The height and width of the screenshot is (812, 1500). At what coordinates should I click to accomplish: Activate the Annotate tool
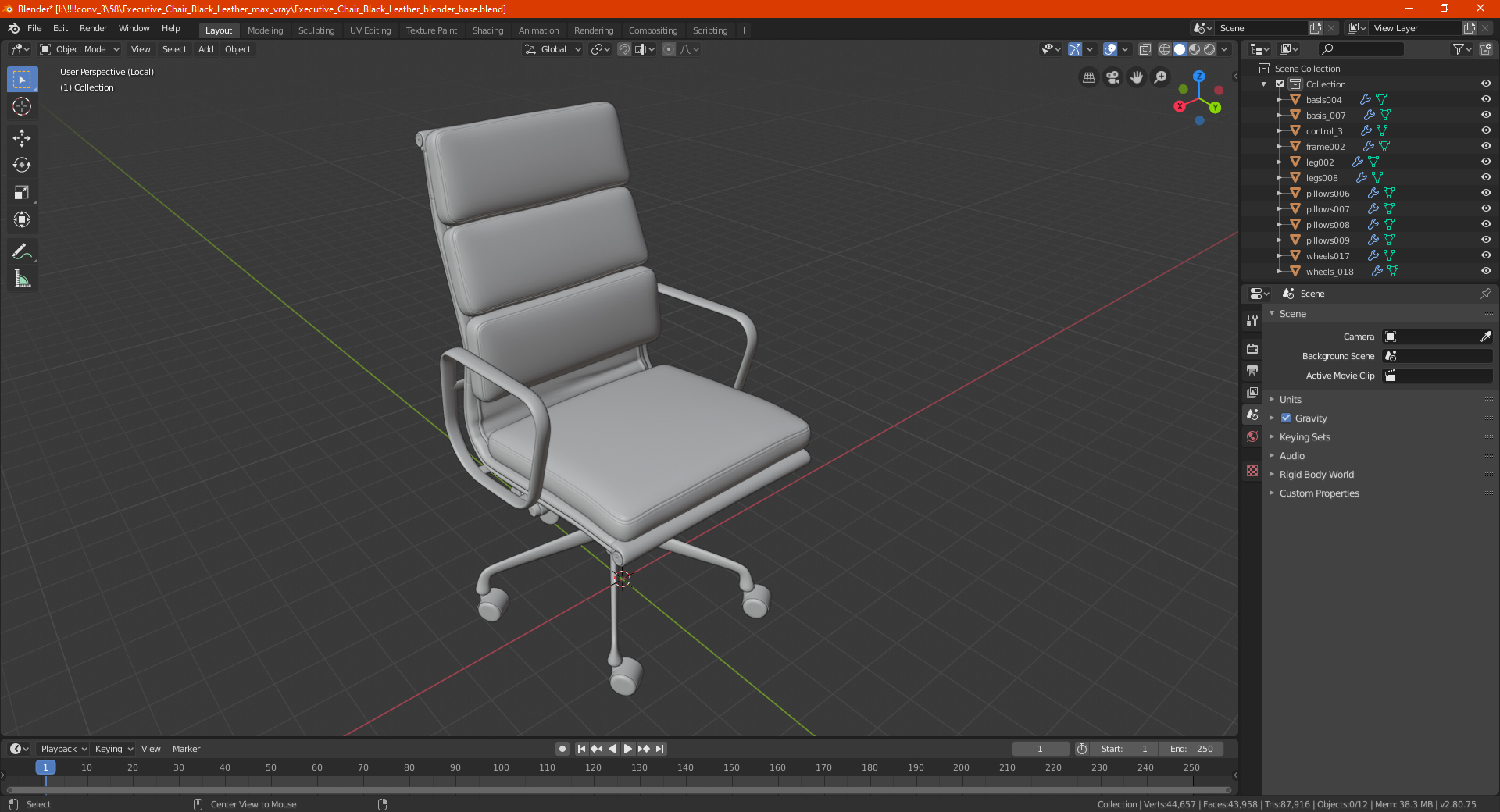[x=22, y=251]
